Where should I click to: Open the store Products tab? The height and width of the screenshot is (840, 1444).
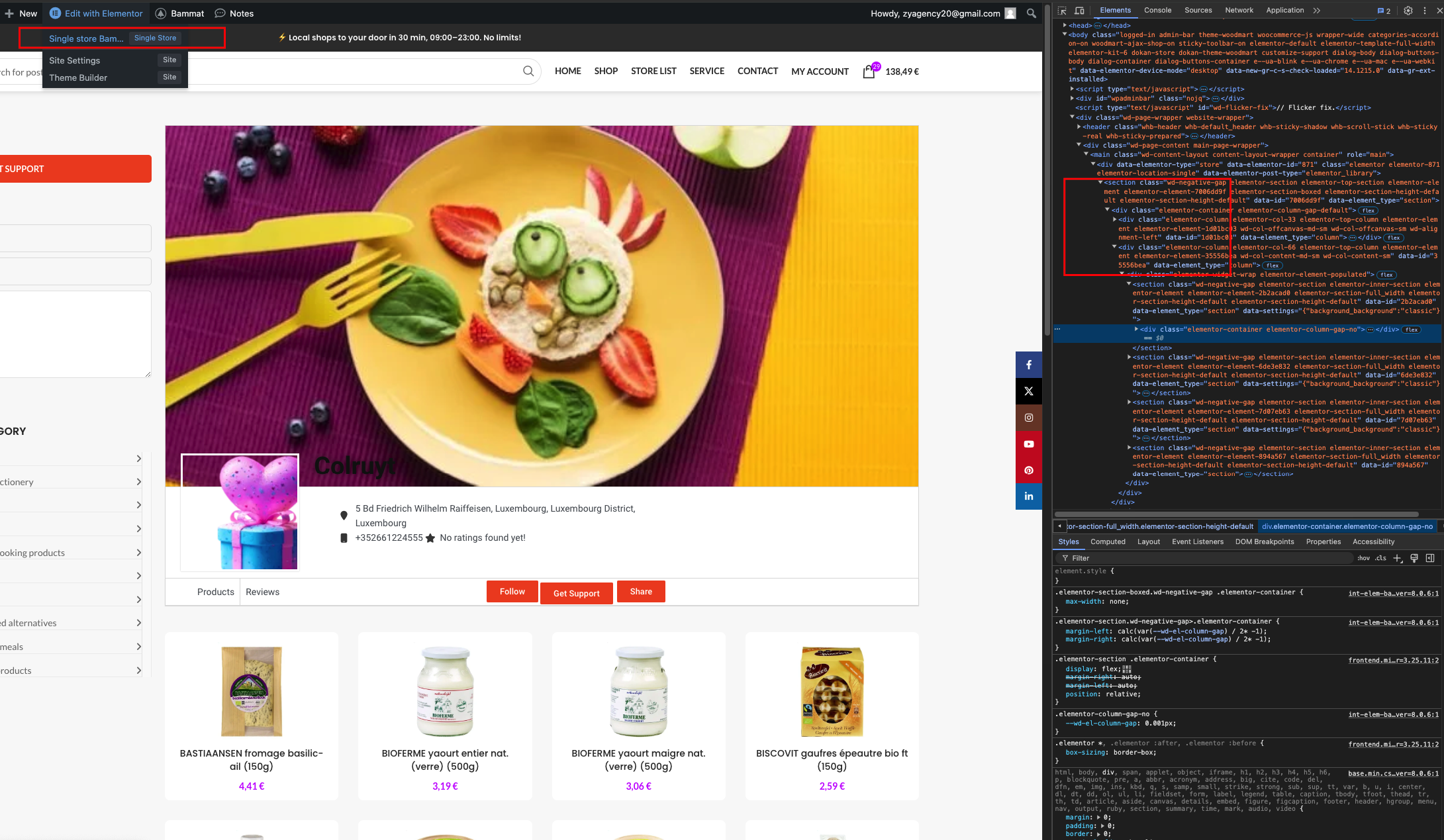click(215, 592)
